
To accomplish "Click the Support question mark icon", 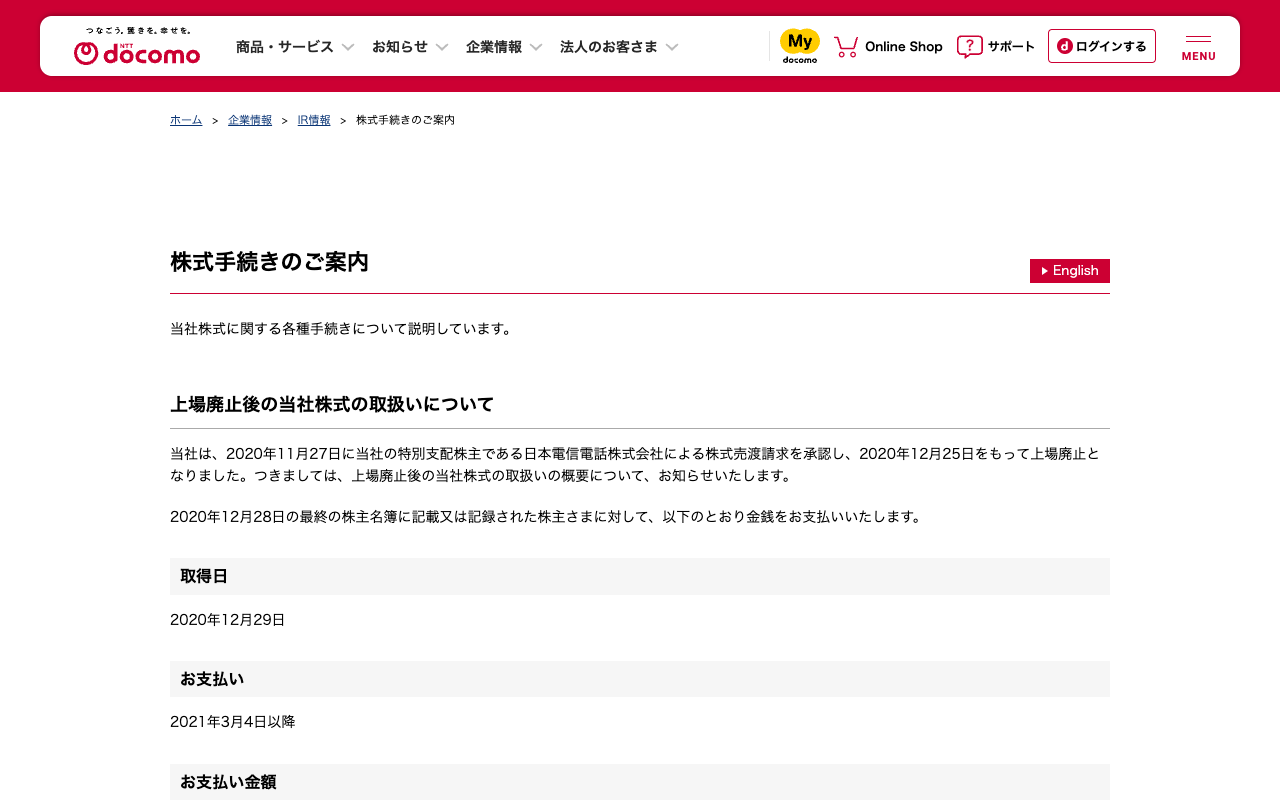I will [969, 47].
